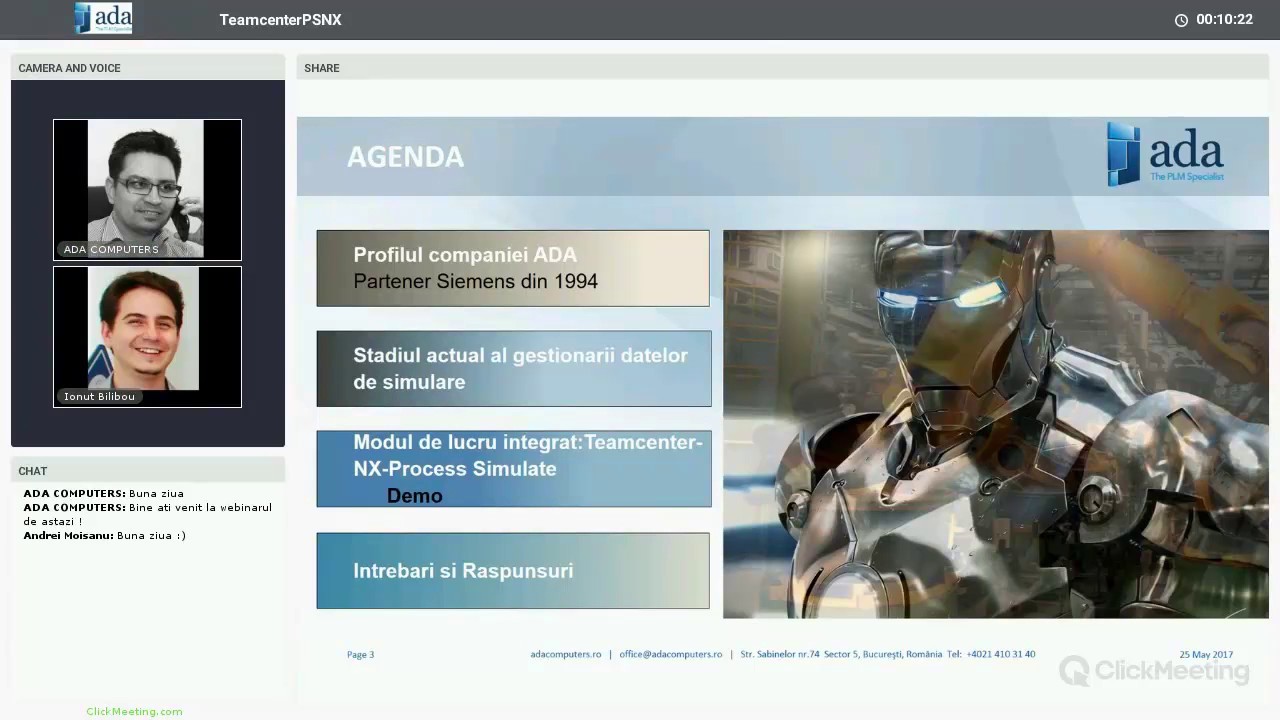Open the Share panel header
Image resolution: width=1280 pixels, height=720 pixels.
coord(782,68)
